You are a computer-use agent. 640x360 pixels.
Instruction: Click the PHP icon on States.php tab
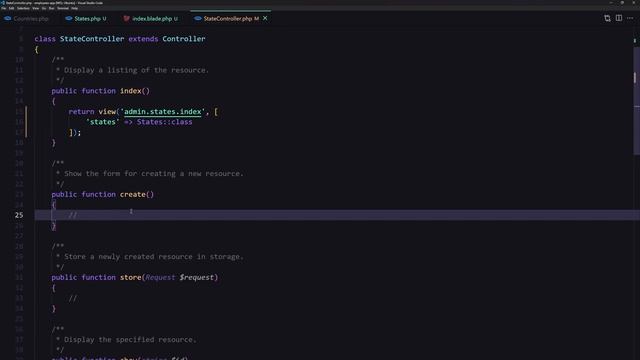coord(69,18)
